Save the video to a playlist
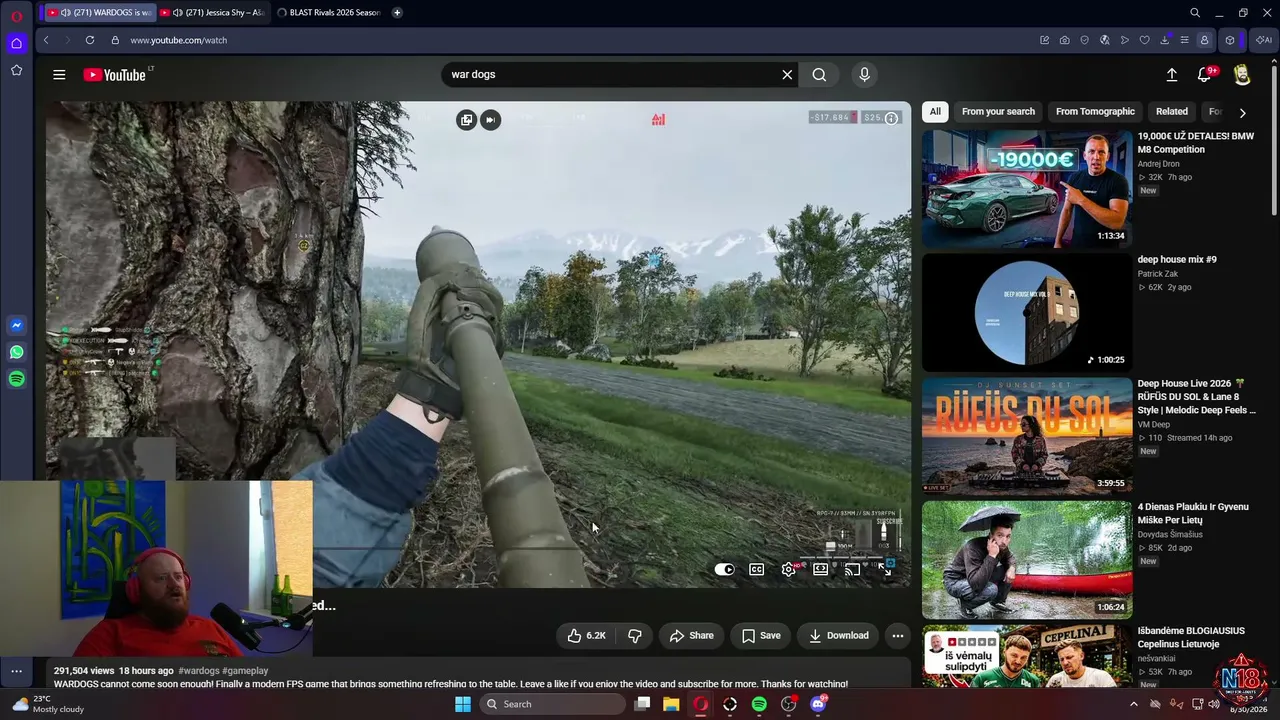Viewport: 1280px width, 720px height. (x=761, y=636)
